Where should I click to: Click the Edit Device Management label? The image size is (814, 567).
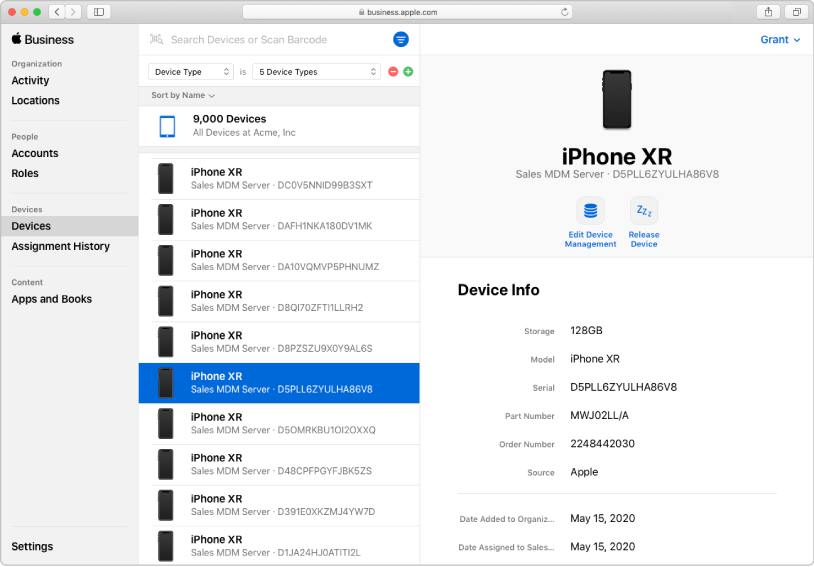pos(590,239)
